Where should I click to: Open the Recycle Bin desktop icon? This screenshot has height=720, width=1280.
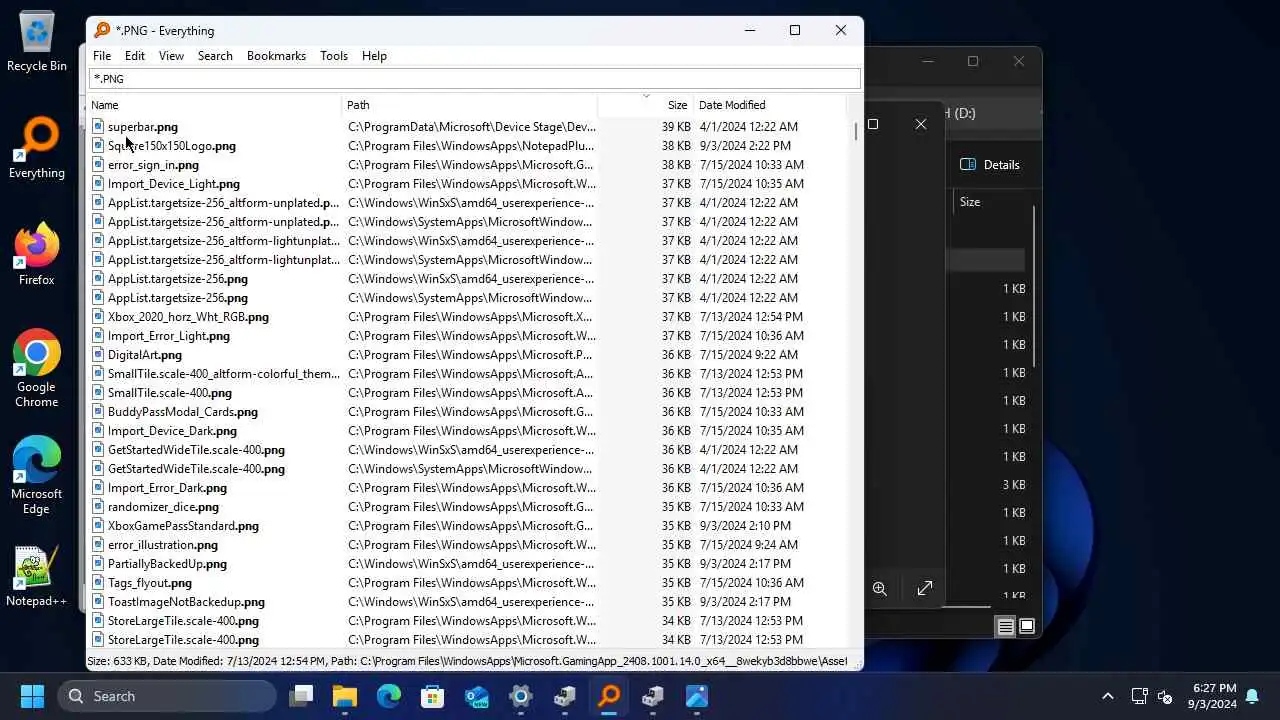[37, 42]
